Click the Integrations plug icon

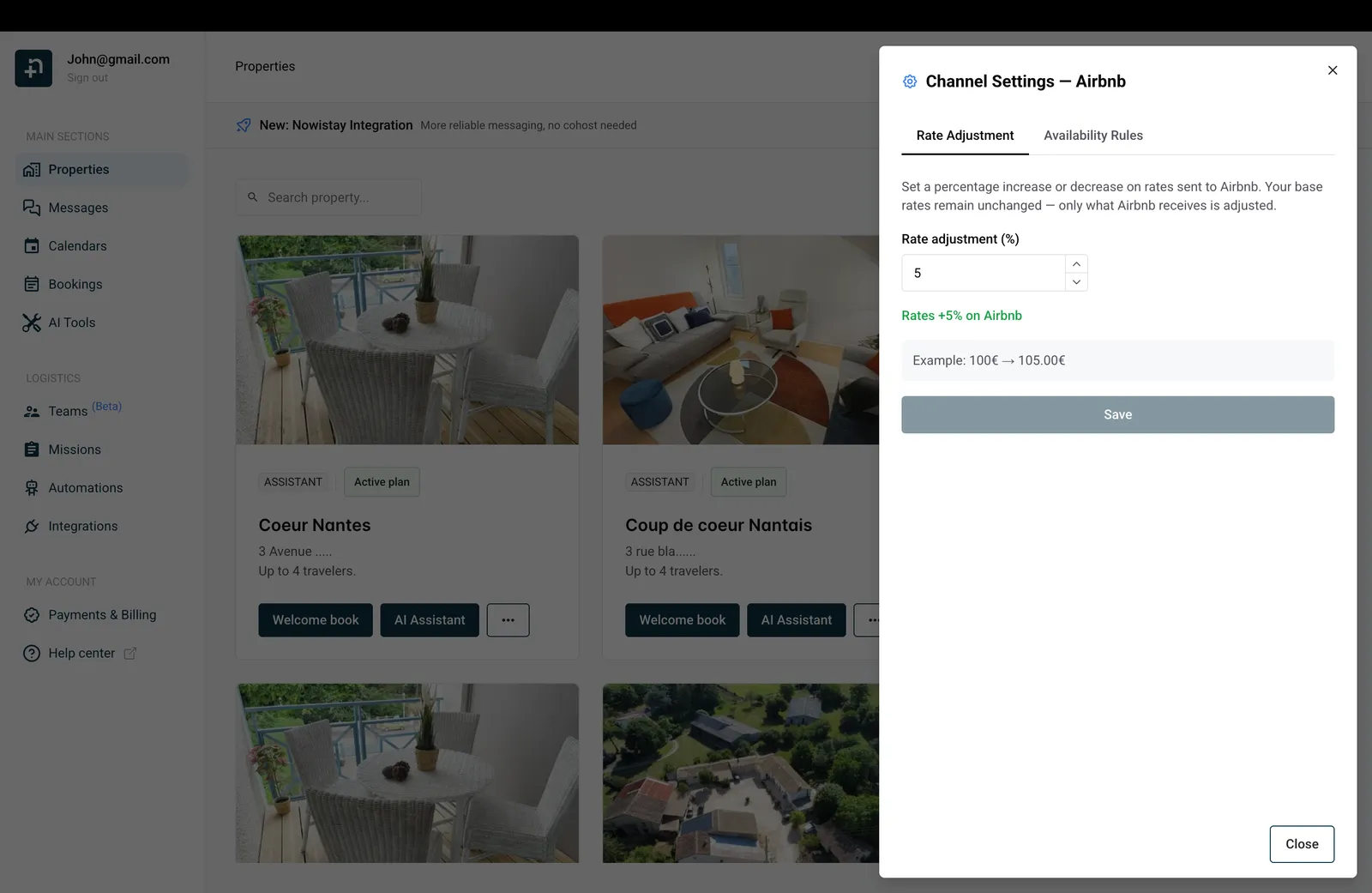(x=32, y=526)
